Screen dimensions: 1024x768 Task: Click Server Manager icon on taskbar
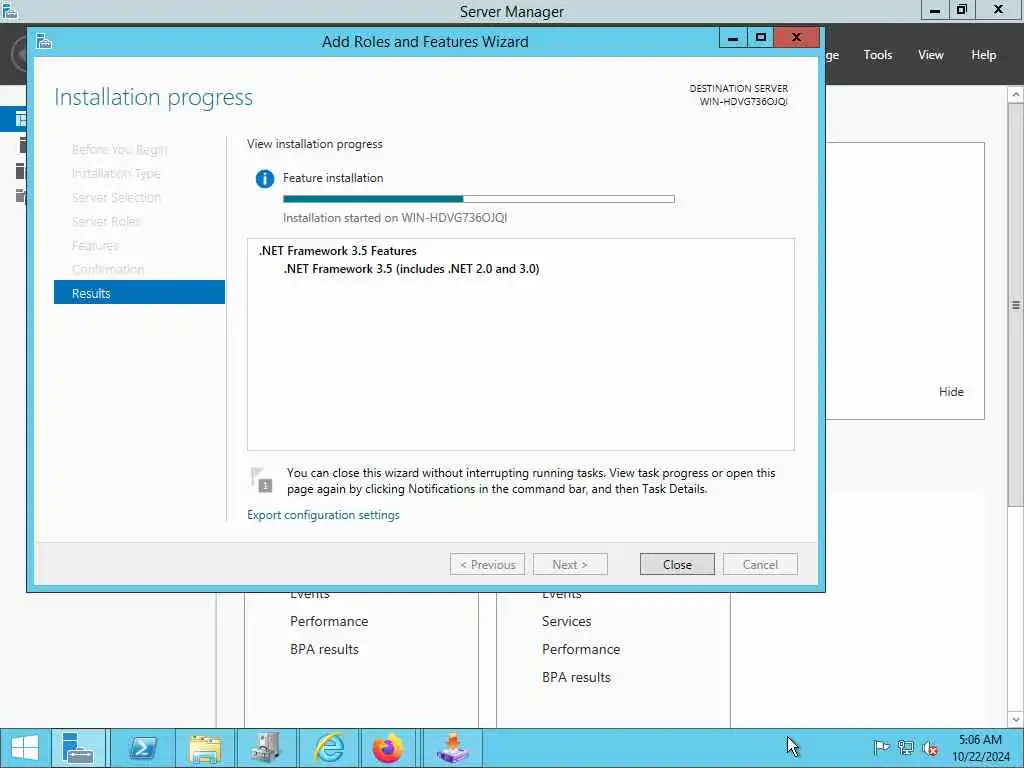click(x=78, y=748)
